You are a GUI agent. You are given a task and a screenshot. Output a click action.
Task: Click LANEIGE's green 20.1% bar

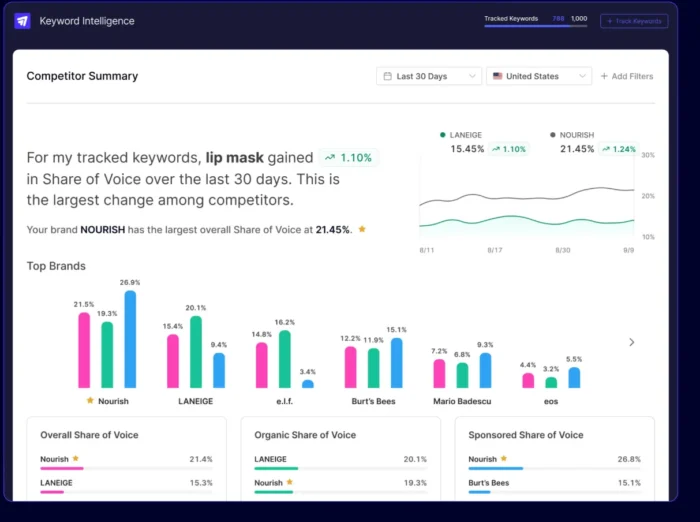click(x=196, y=352)
